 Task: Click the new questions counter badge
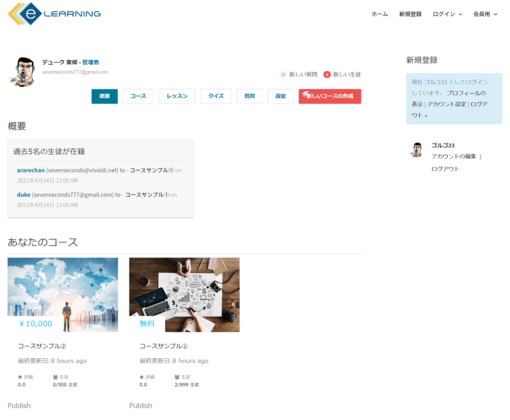pos(283,74)
